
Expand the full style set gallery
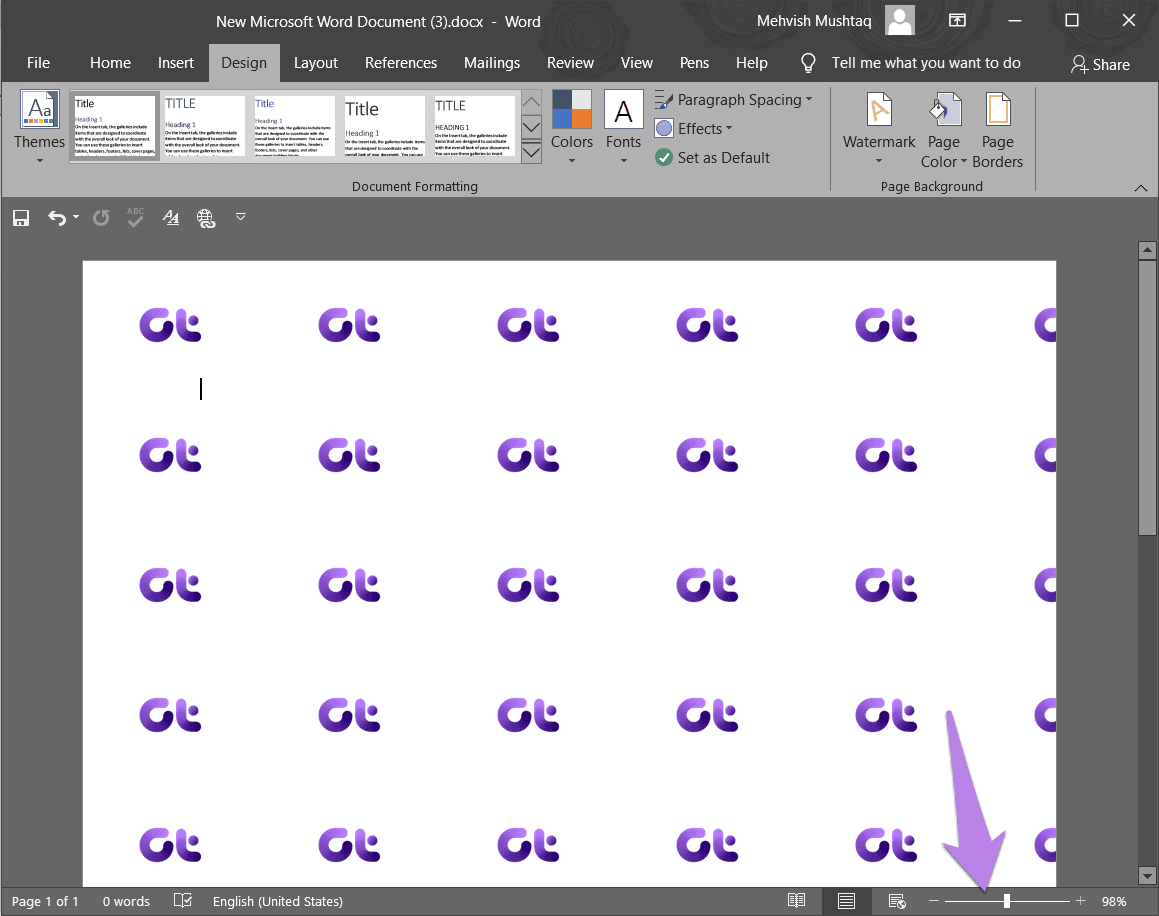(x=531, y=152)
